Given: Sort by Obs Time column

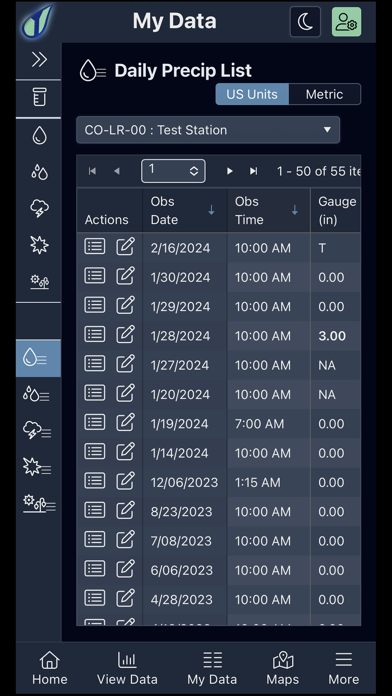Looking at the screenshot, I should click(x=269, y=210).
